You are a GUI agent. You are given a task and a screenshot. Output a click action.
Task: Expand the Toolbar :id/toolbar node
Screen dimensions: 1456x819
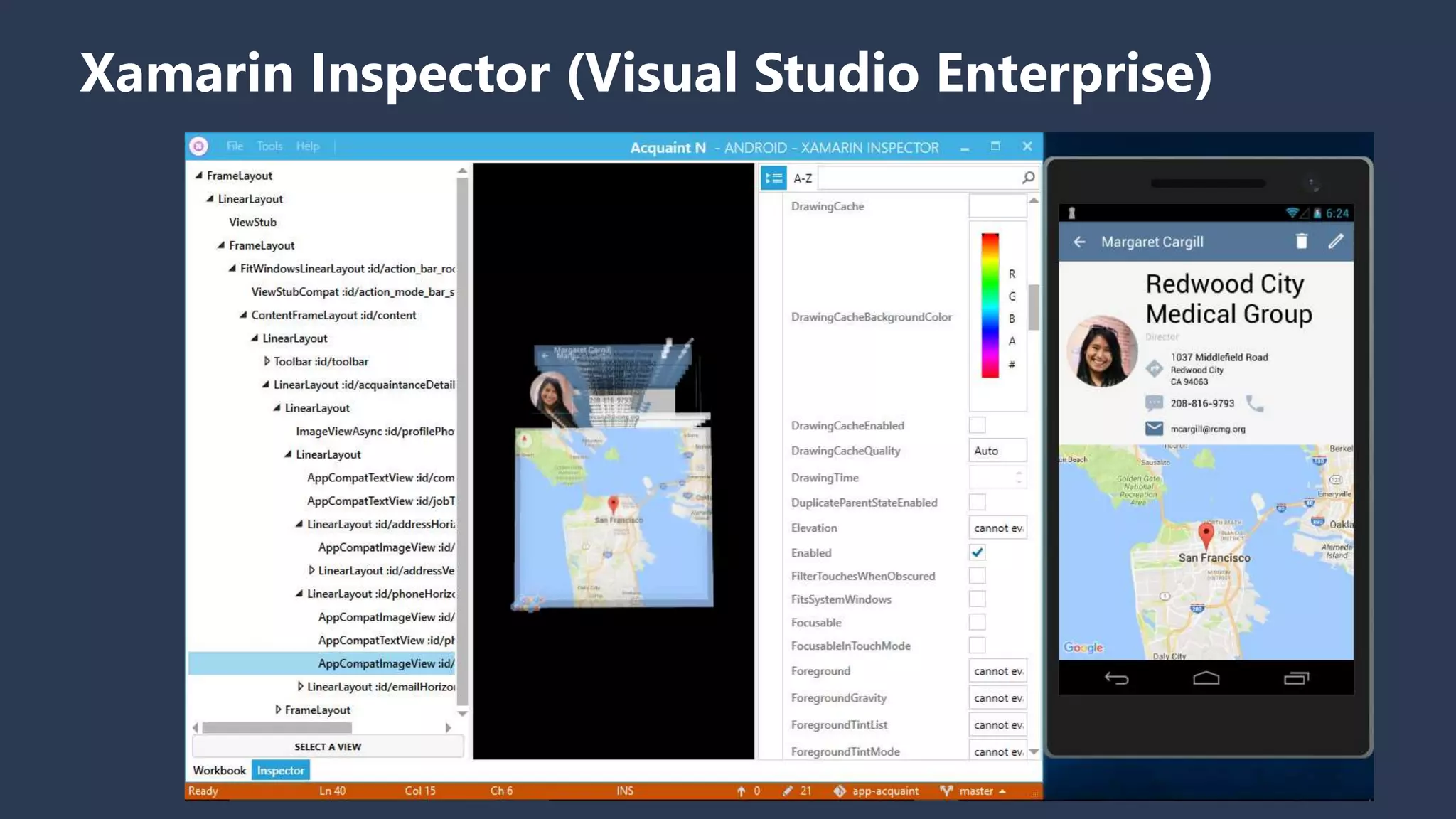pyautogui.click(x=267, y=361)
